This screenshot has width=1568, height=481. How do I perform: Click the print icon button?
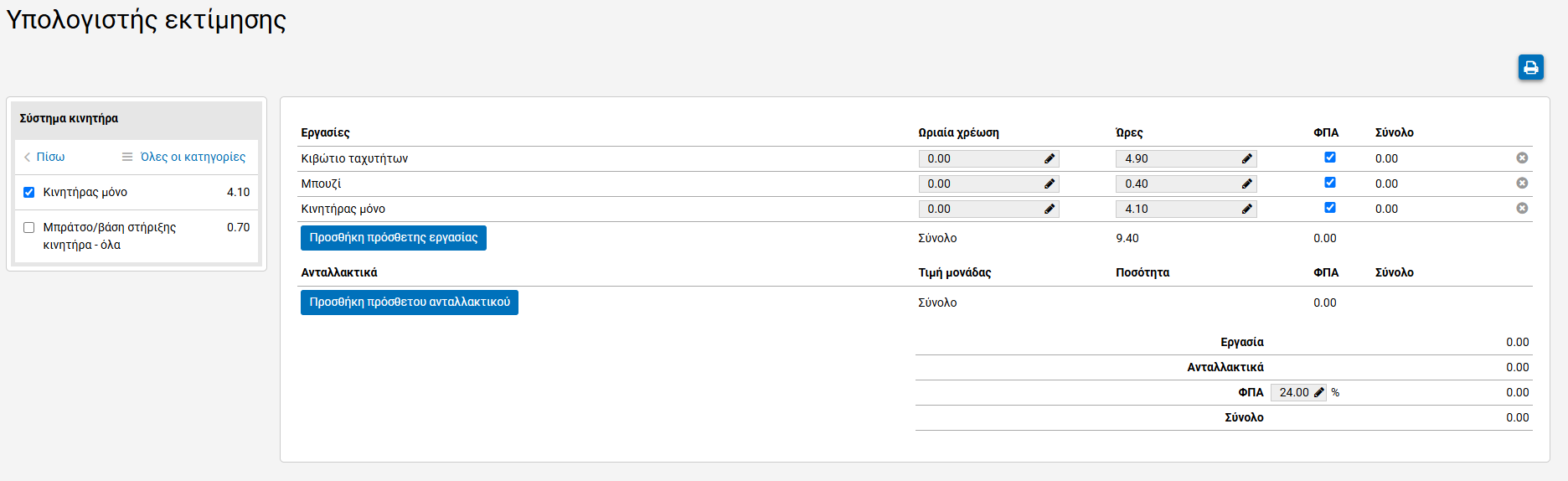1530,68
